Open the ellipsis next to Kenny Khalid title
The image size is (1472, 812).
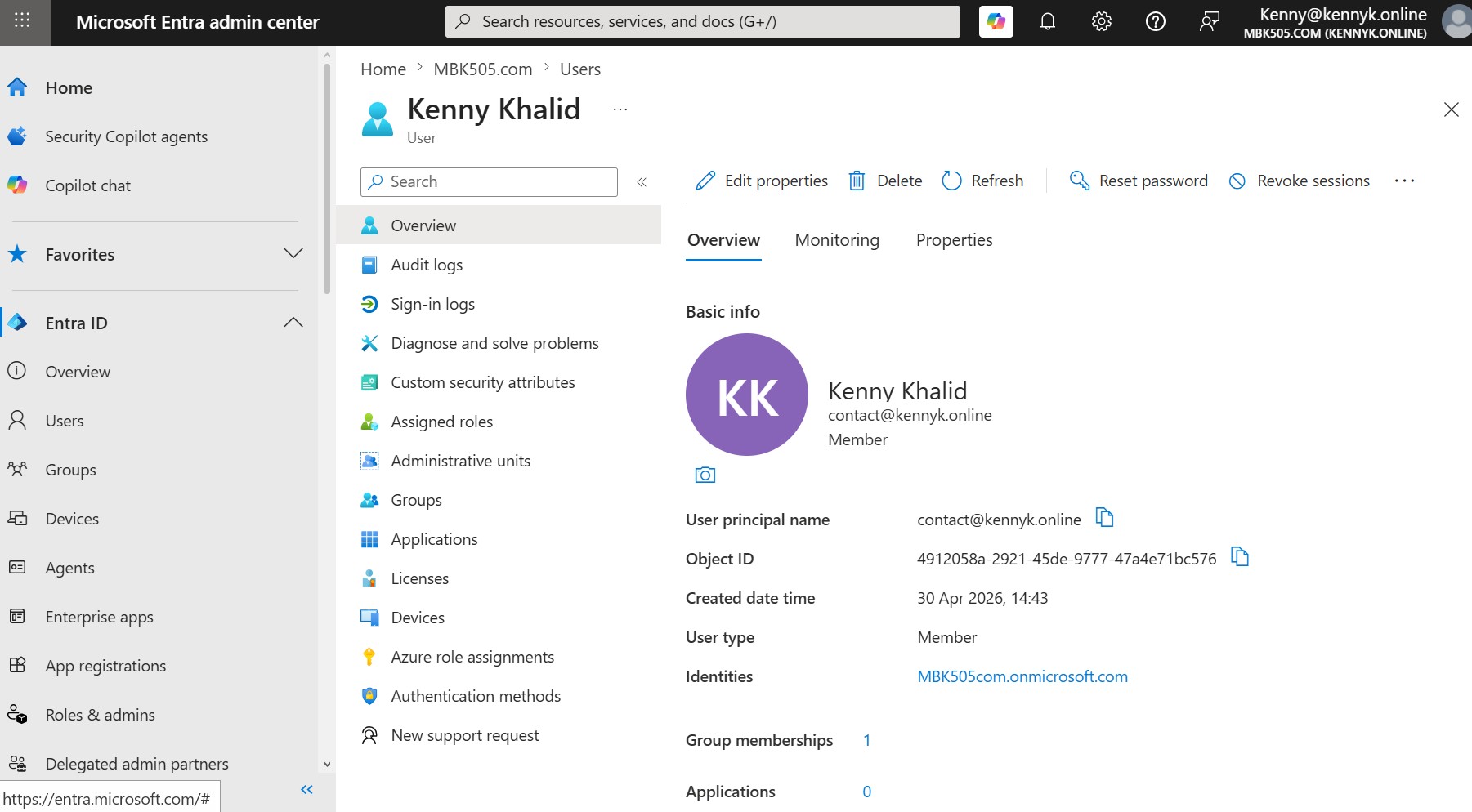pos(620,109)
